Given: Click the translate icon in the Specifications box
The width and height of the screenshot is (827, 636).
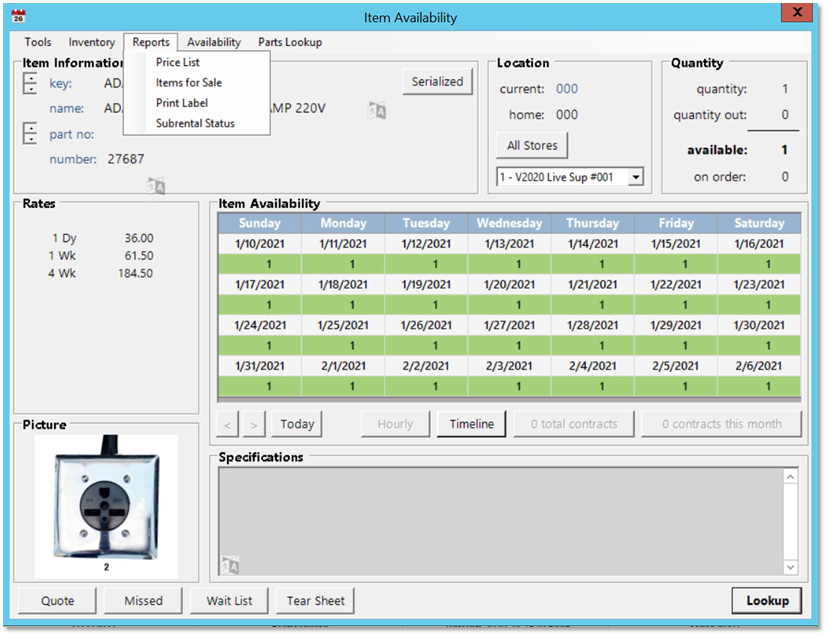Looking at the screenshot, I should pyautogui.click(x=231, y=566).
